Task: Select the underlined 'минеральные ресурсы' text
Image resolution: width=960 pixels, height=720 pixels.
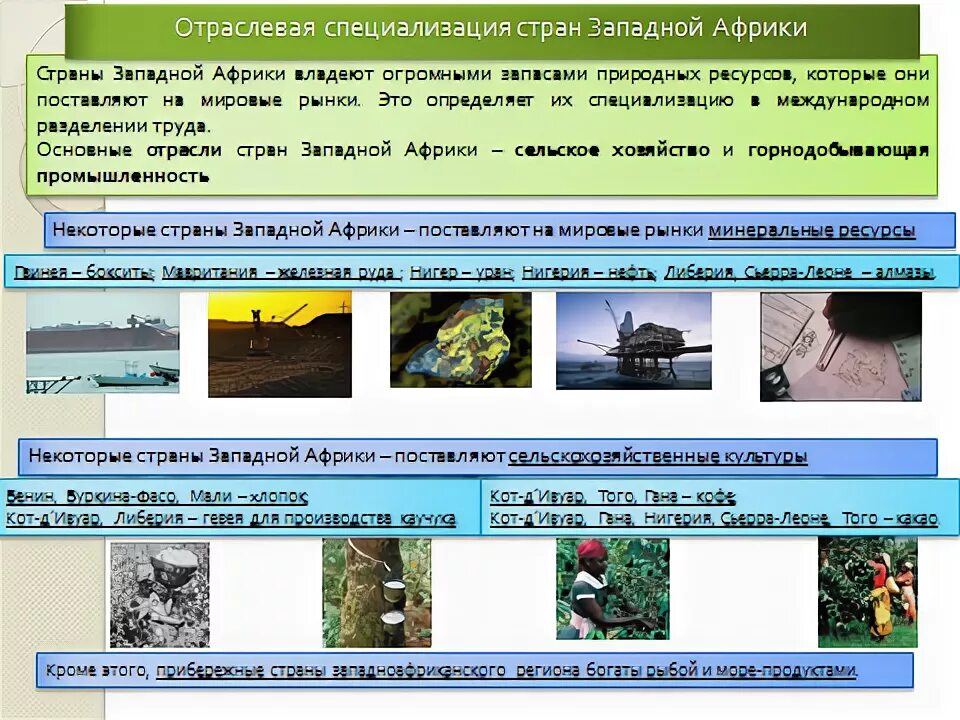Action: (x=812, y=230)
